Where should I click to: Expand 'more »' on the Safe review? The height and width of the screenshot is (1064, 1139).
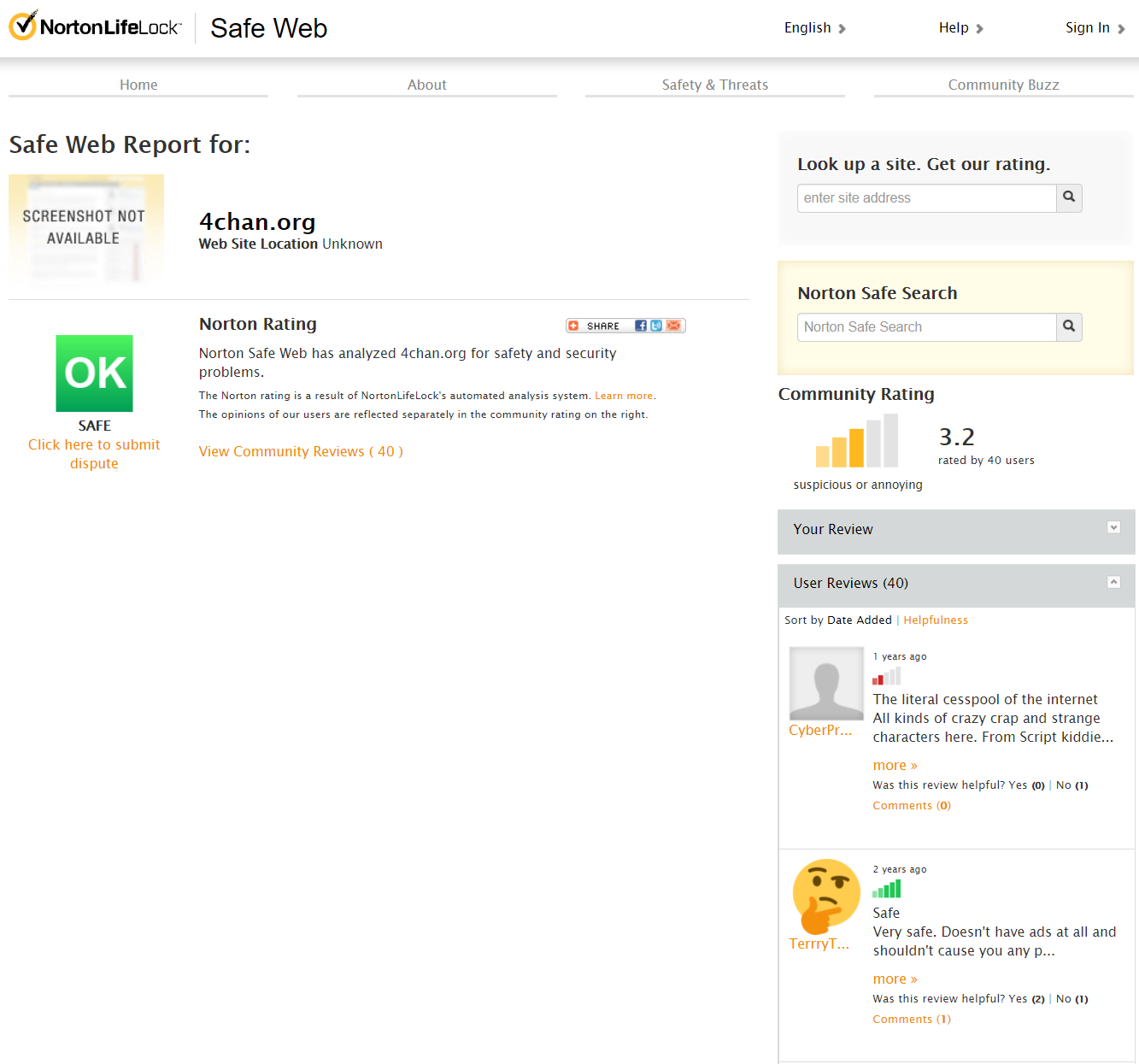tap(895, 979)
